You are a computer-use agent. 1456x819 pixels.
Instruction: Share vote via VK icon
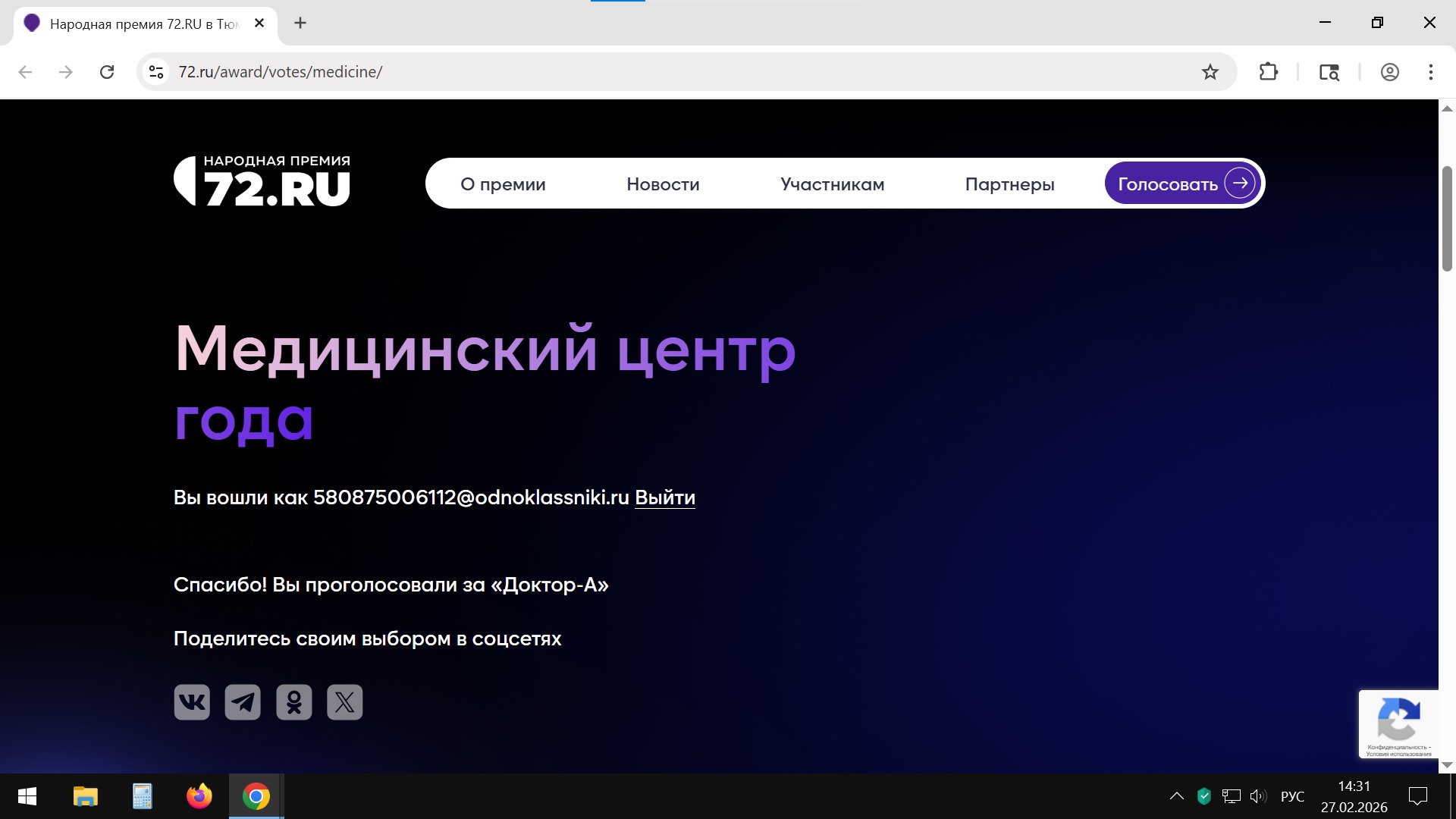tap(192, 701)
